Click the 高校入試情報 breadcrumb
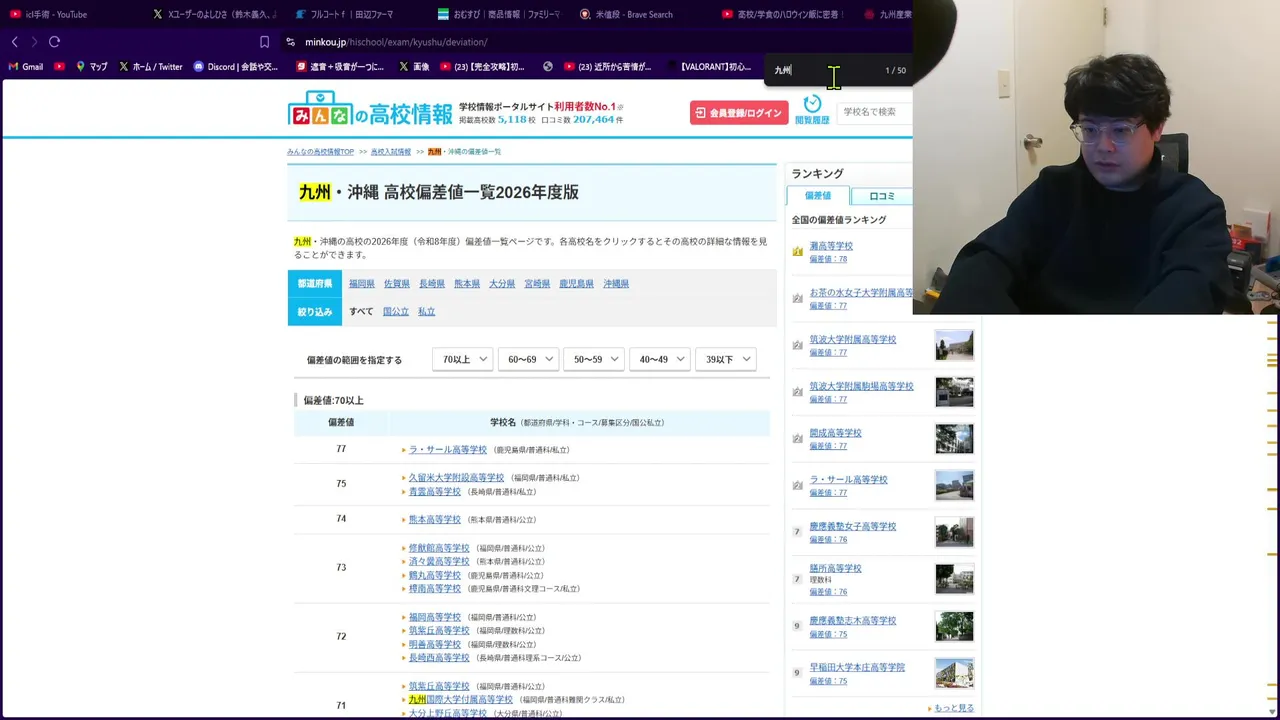 click(391, 152)
